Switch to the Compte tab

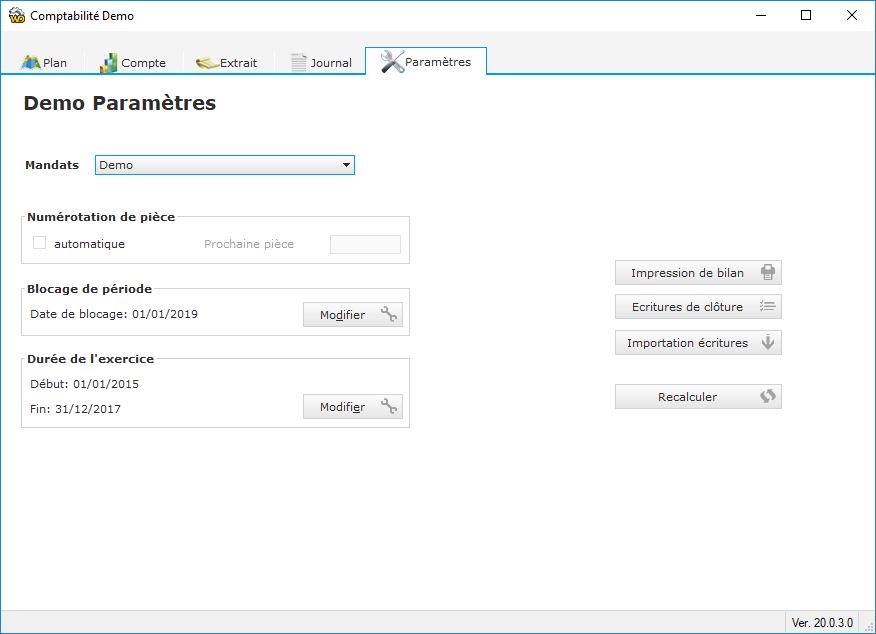tap(133, 63)
